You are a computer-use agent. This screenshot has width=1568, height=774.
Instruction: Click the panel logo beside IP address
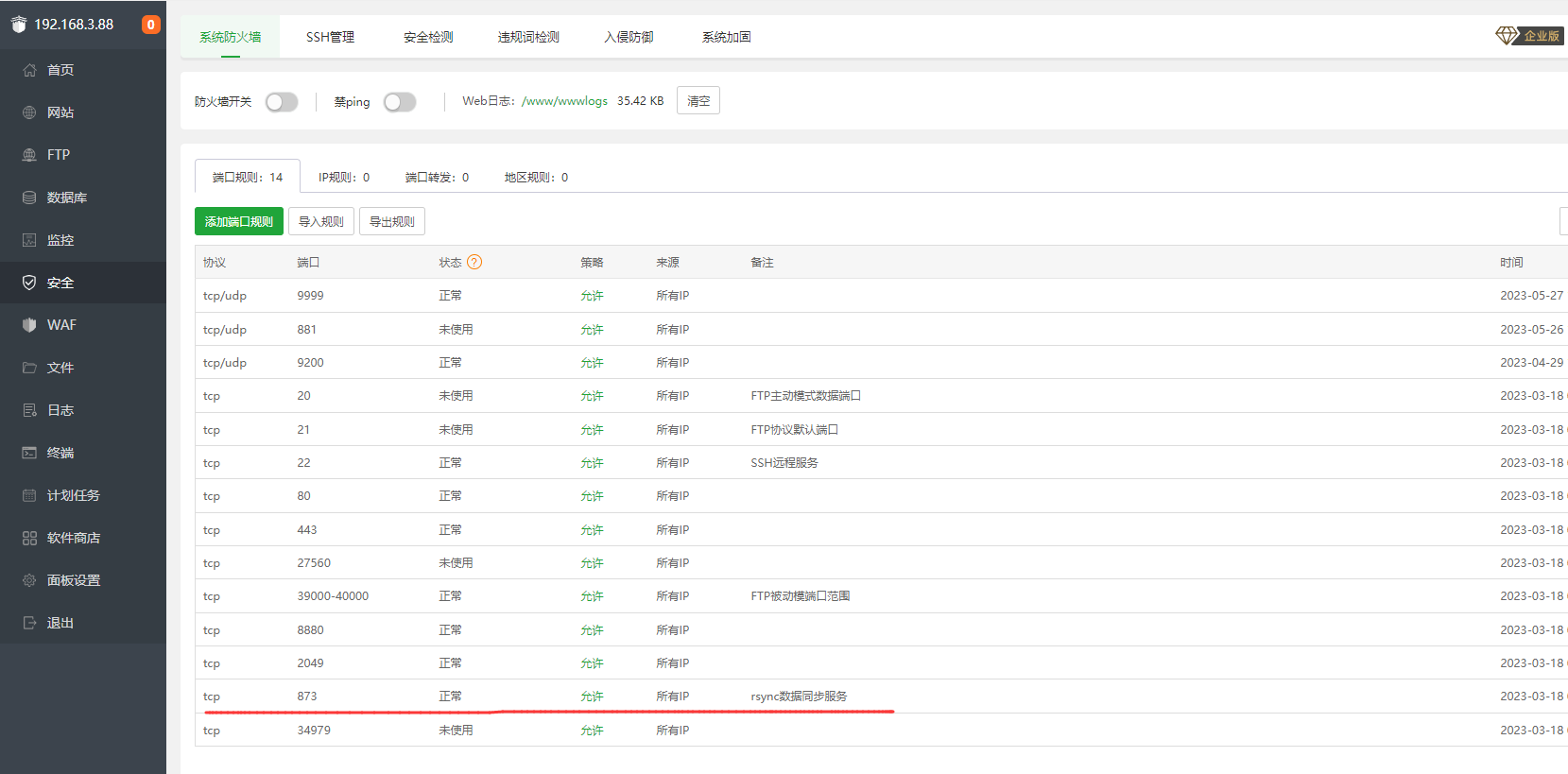[18, 25]
